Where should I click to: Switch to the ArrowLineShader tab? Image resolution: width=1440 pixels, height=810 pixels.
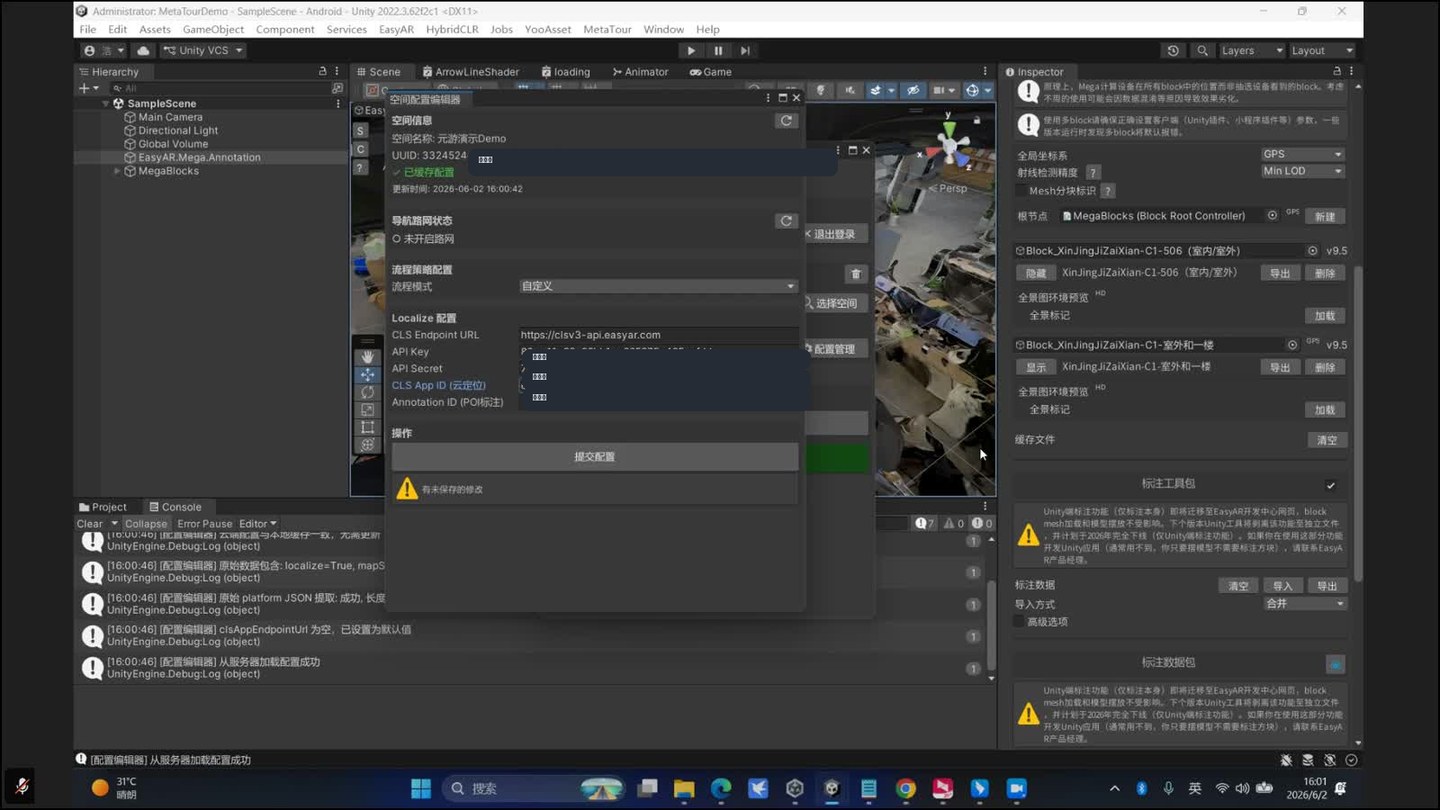(x=471, y=72)
